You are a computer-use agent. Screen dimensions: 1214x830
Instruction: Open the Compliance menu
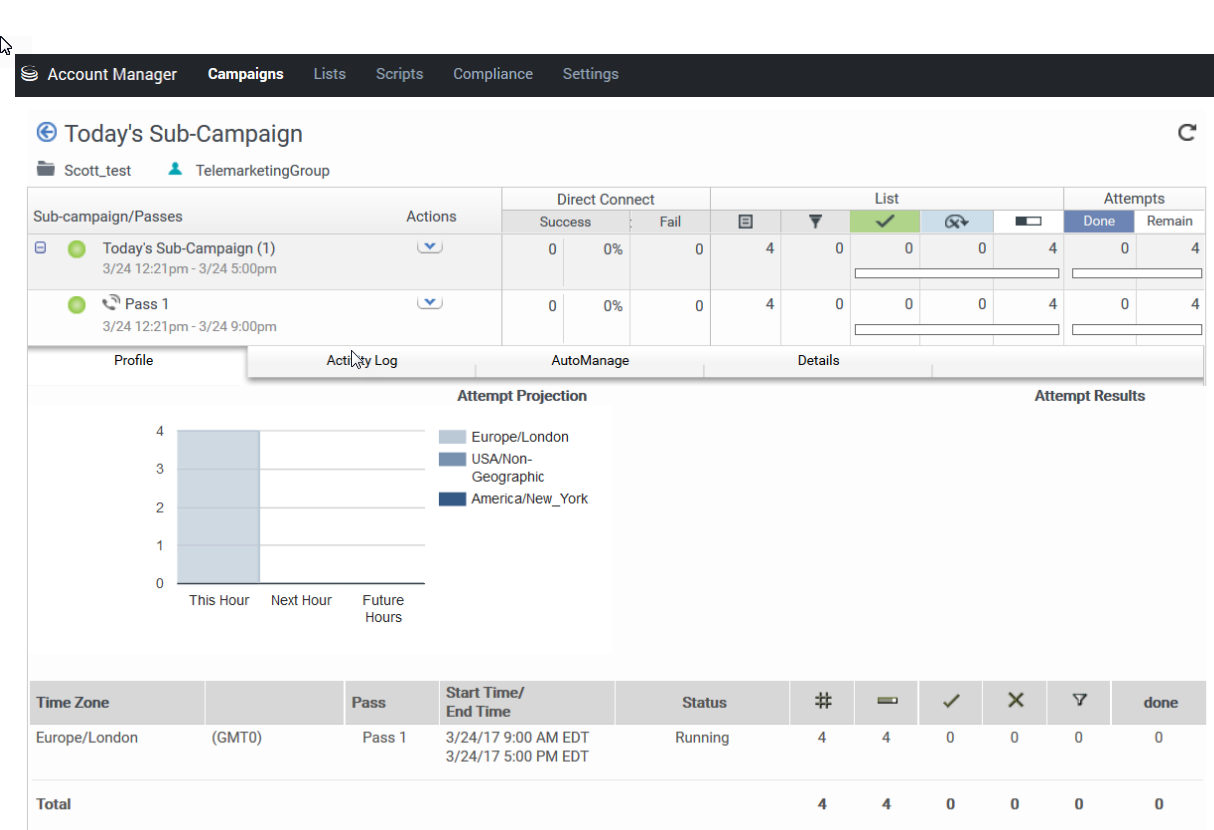(x=493, y=74)
